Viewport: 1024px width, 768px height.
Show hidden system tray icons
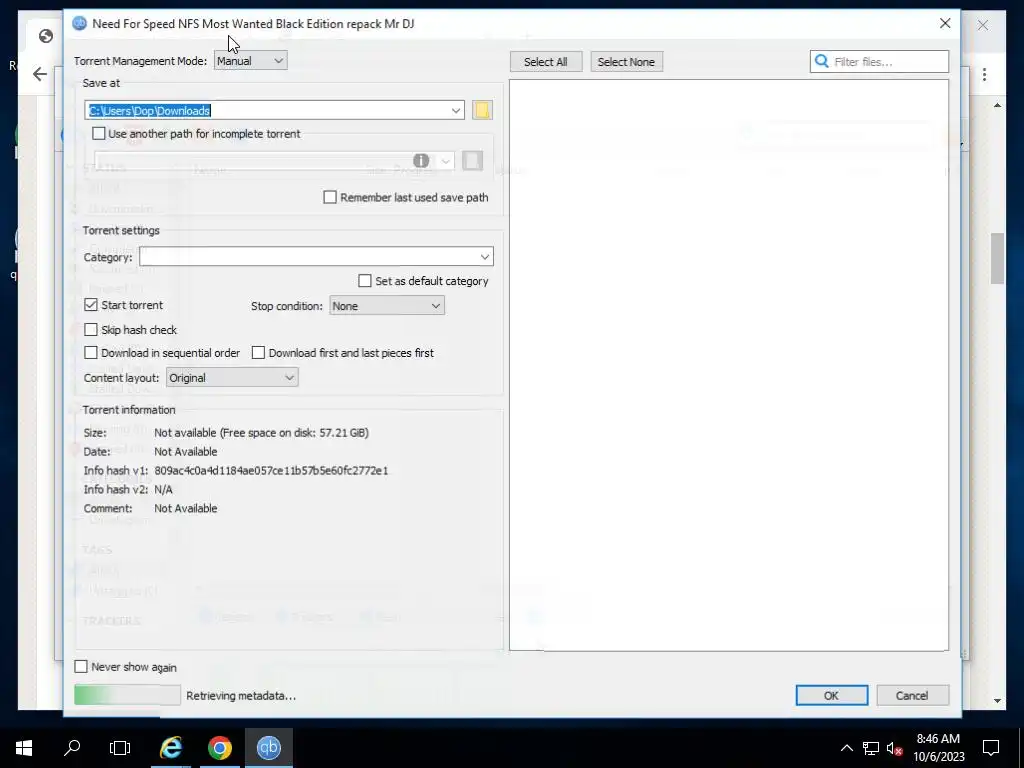(x=846, y=748)
